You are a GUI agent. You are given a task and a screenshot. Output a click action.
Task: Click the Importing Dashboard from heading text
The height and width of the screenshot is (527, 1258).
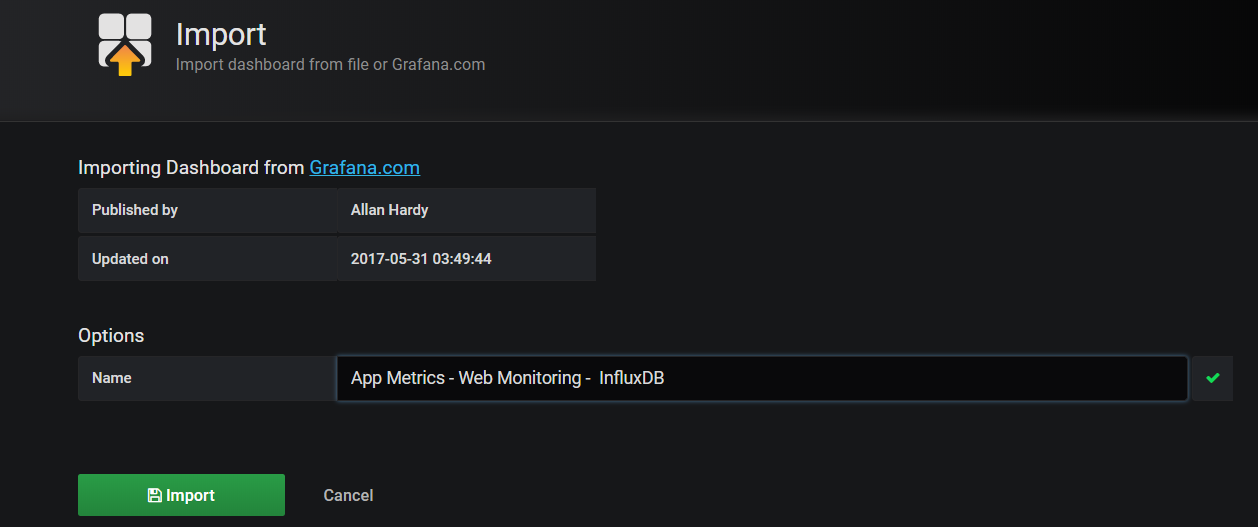coord(191,167)
